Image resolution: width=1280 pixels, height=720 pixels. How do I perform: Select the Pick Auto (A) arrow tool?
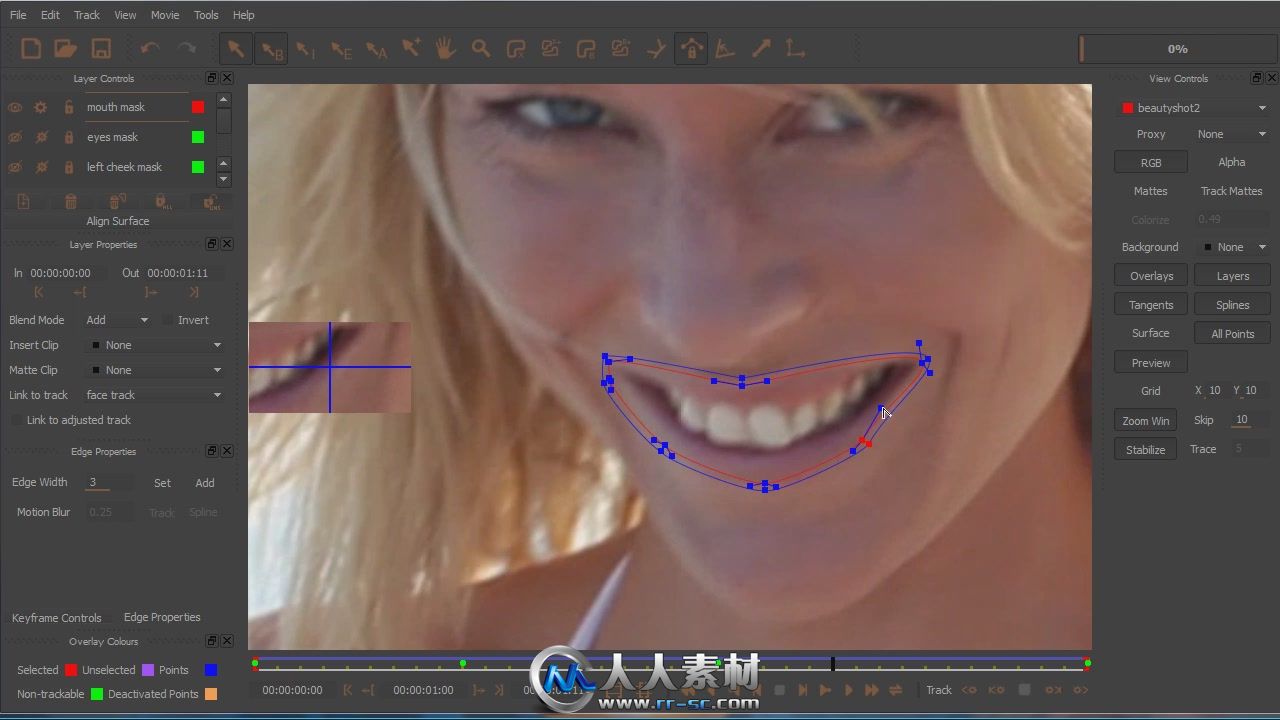pyautogui.click(x=376, y=49)
